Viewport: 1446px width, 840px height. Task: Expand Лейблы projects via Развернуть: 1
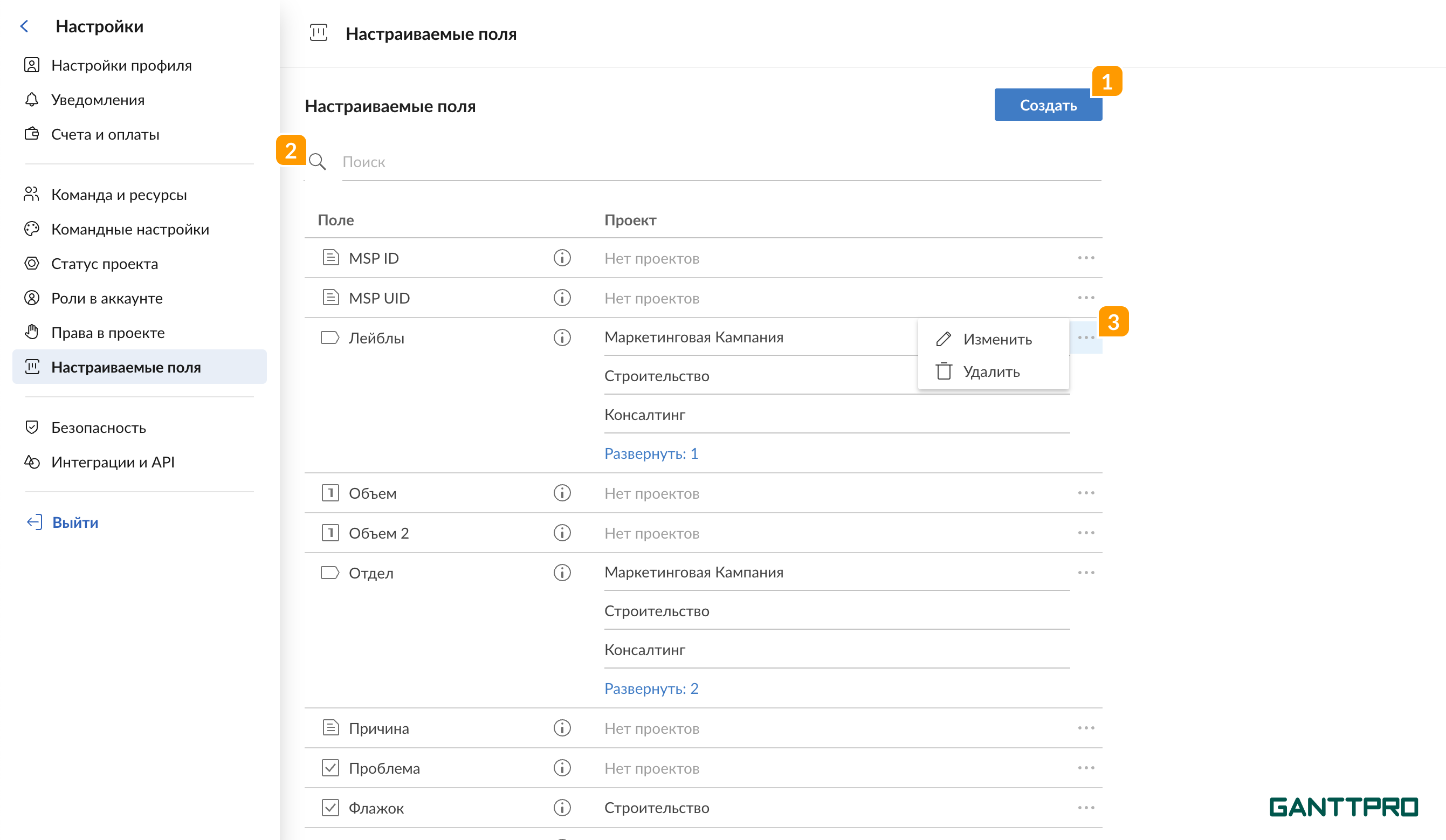pos(651,454)
